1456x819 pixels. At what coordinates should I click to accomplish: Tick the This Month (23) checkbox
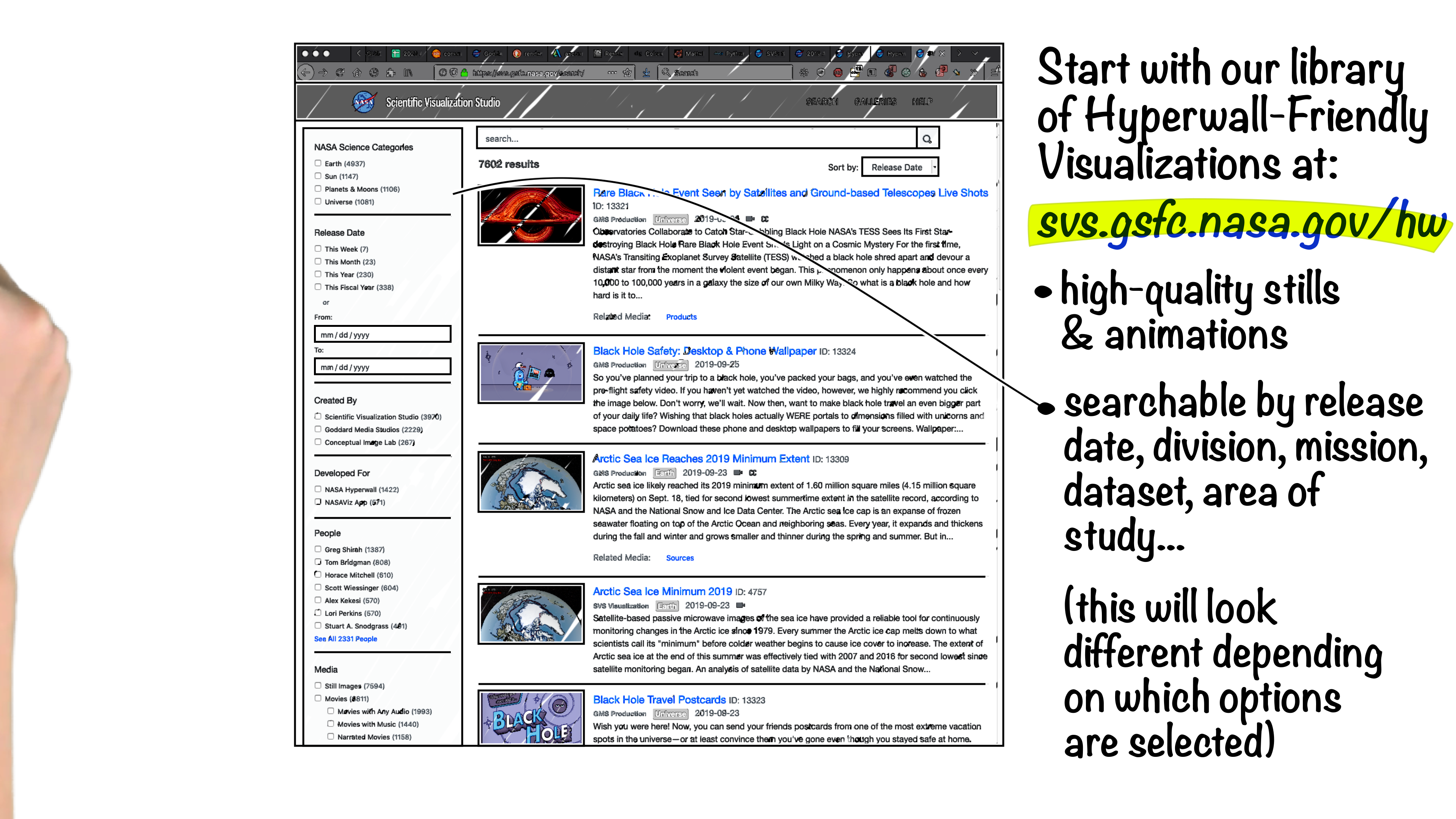[318, 261]
